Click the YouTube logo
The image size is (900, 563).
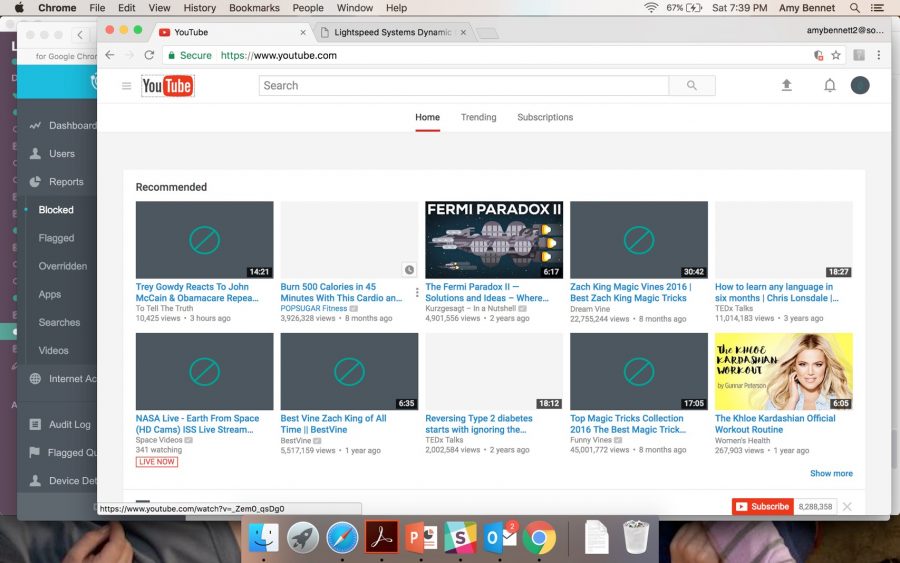pos(168,86)
